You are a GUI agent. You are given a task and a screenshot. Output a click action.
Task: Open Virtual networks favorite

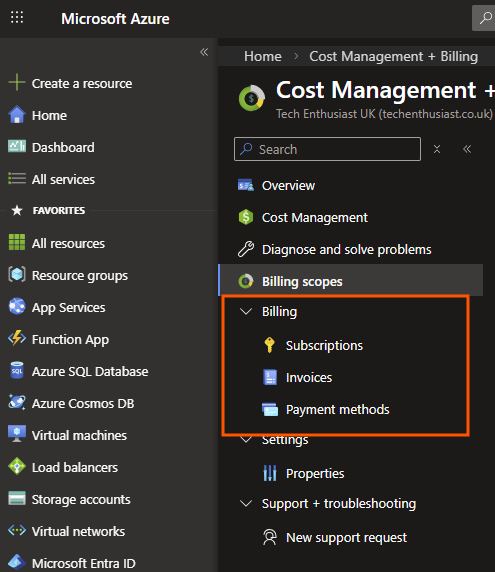coord(78,532)
